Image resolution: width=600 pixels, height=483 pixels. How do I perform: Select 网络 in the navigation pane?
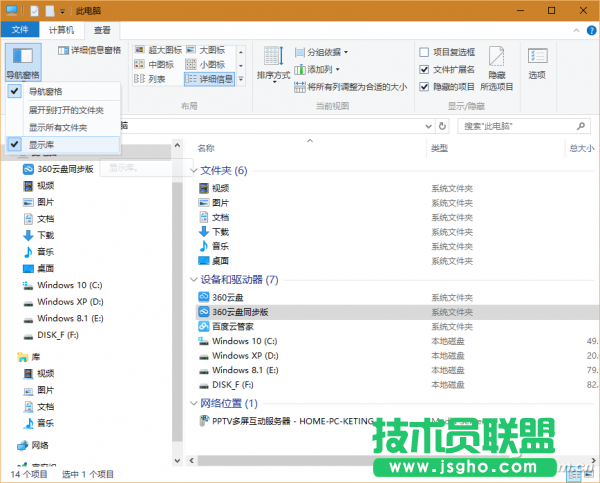[x=33, y=445]
